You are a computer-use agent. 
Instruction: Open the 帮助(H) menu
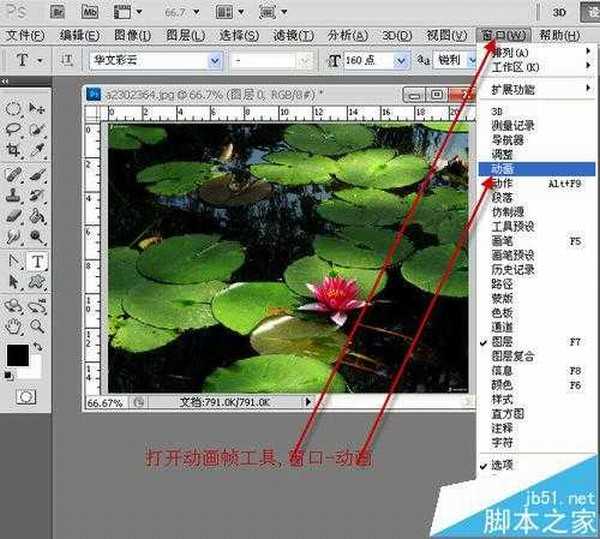(559, 36)
